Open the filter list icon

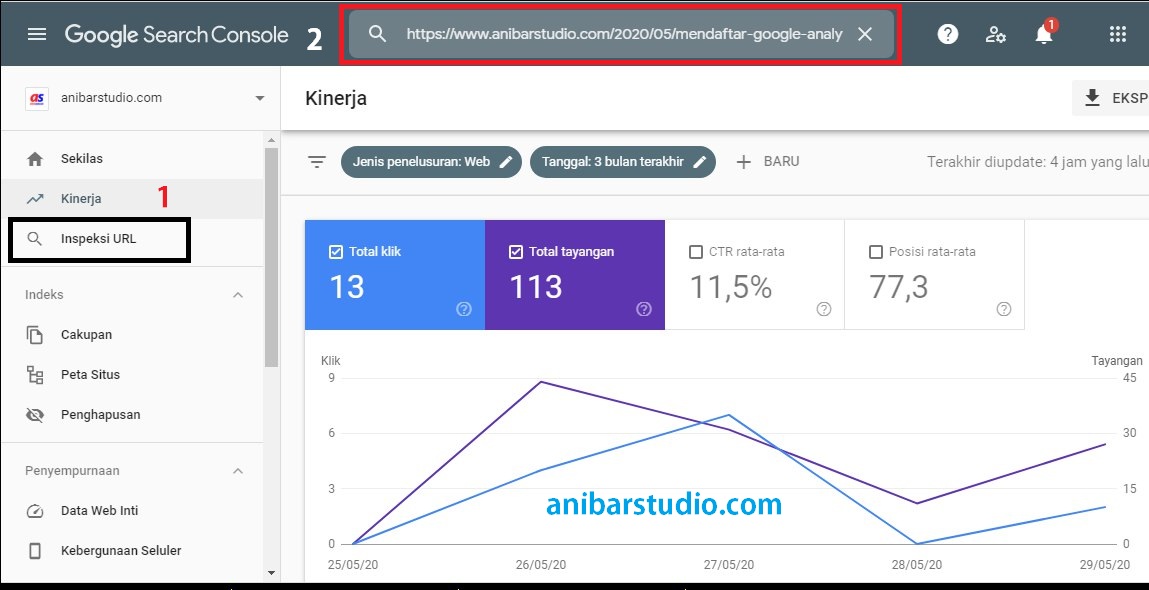[x=317, y=162]
